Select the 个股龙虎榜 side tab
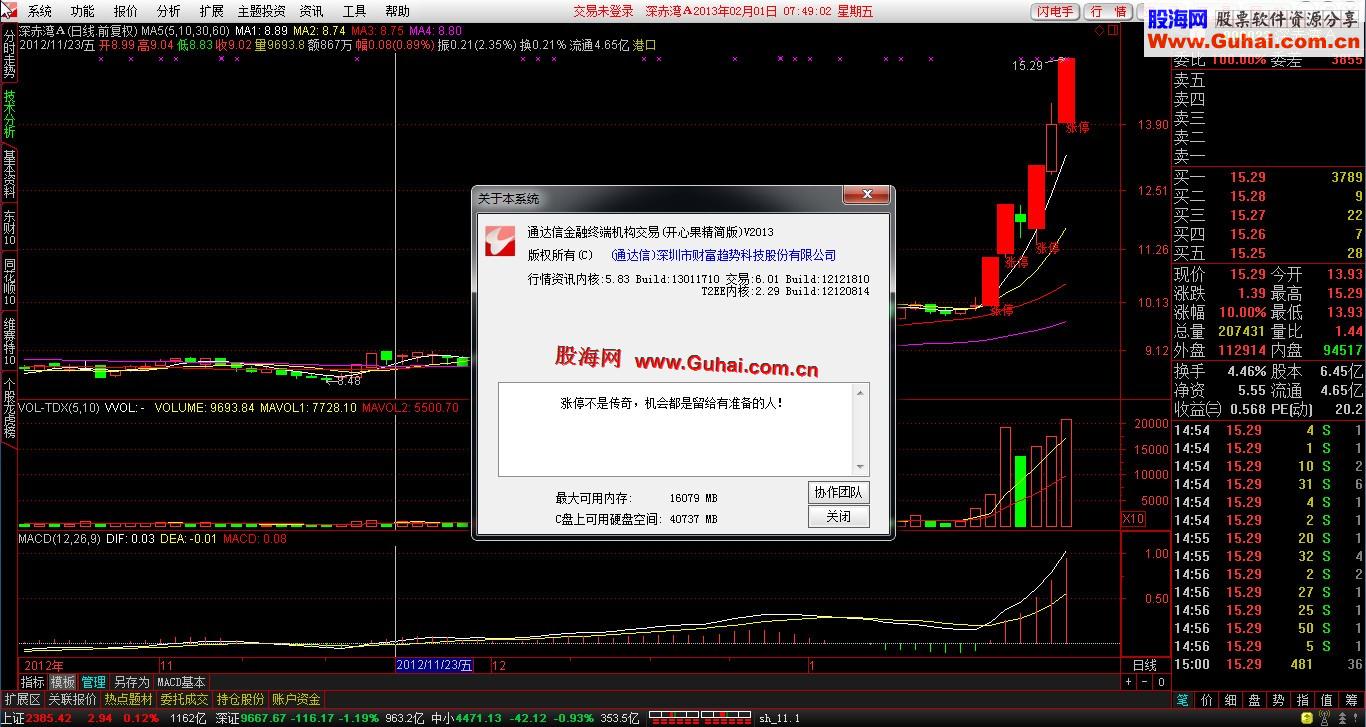This screenshot has width=1366, height=727. pos(9,408)
